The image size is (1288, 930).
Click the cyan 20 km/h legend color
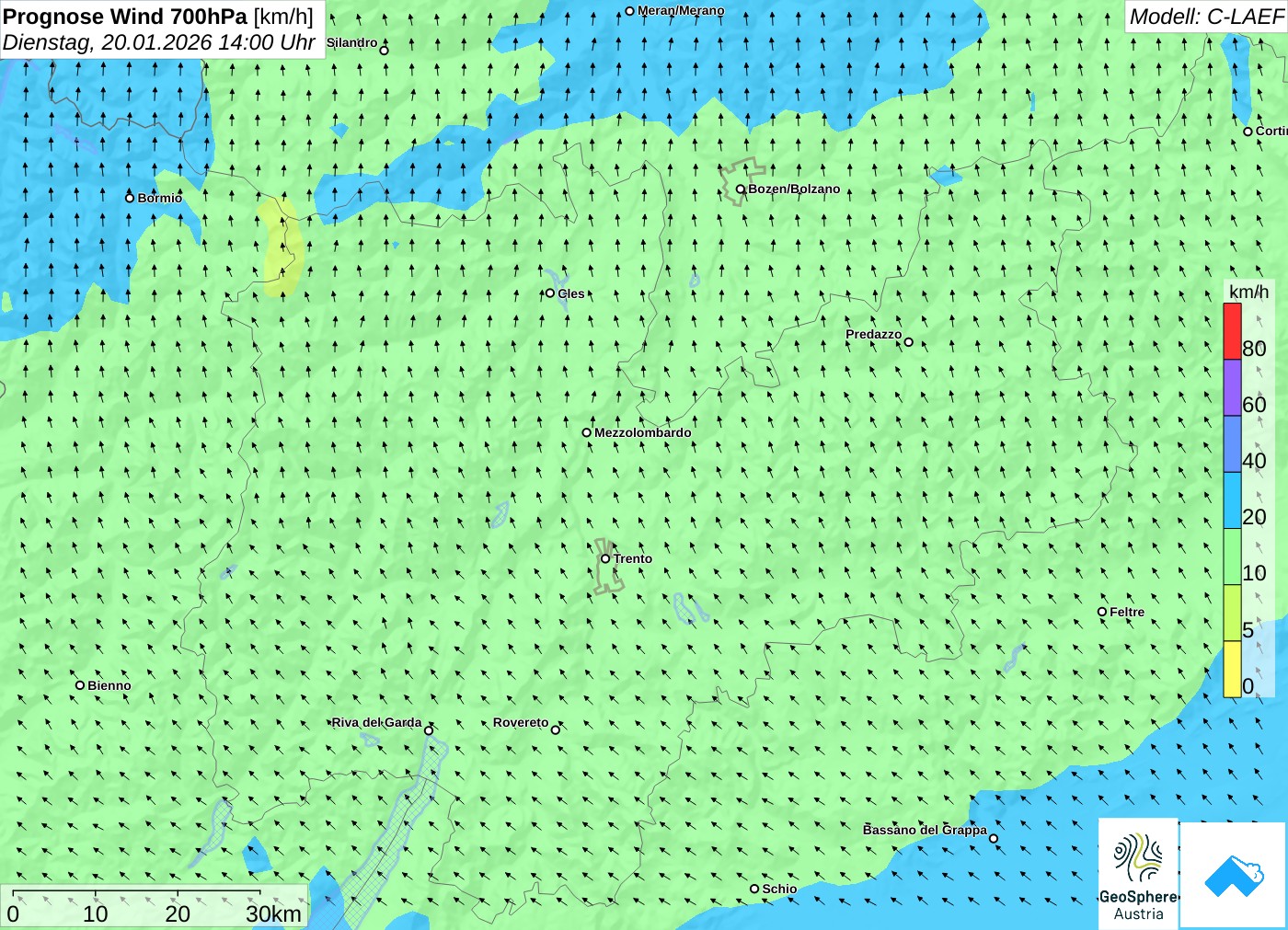click(1232, 499)
